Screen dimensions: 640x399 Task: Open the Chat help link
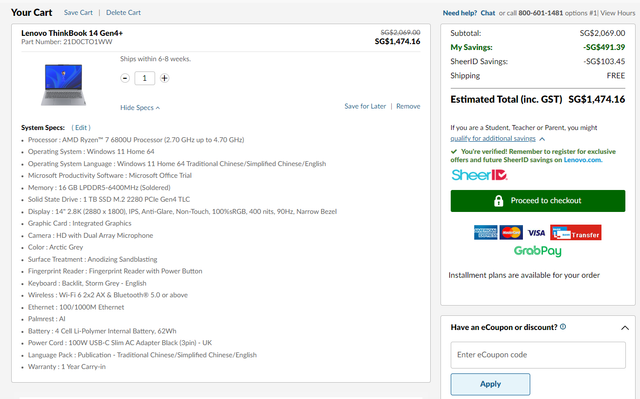point(488,13)
